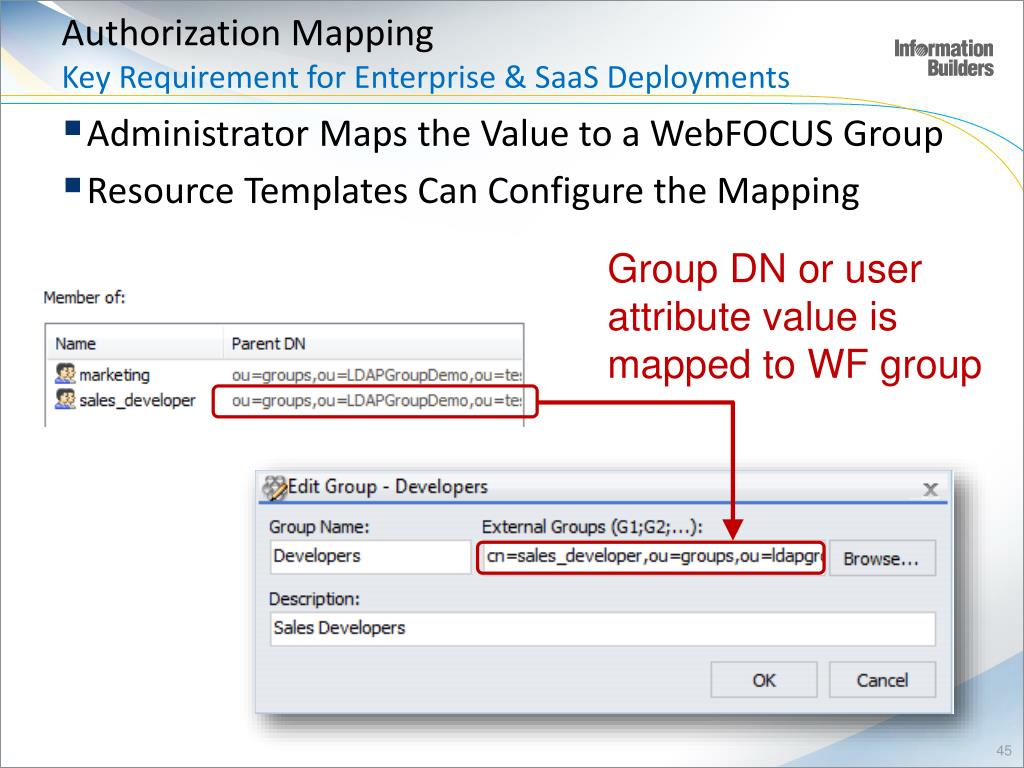Focus the Group Name field
The width and height of the screenshot is (1024, 768).
(370, 556)
